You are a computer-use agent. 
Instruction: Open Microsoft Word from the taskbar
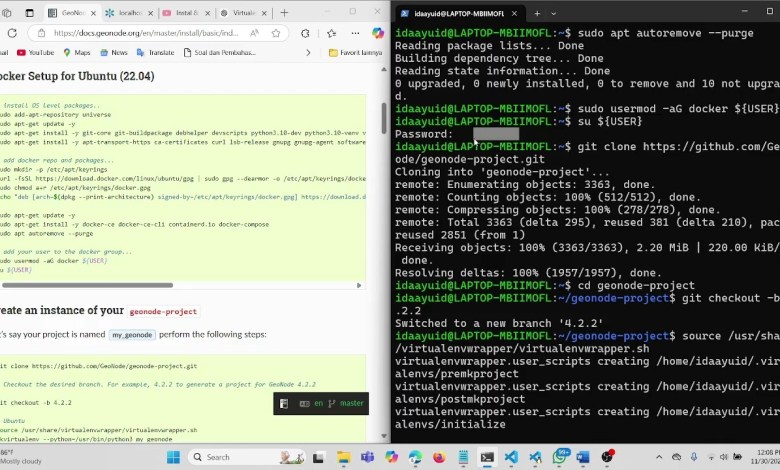pyautogui.click(x=583, y=457)
